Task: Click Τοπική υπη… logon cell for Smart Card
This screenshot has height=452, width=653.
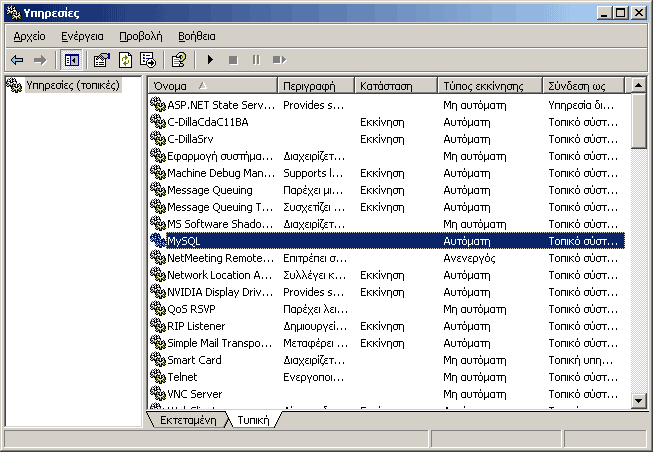Action: click(580, 360)
